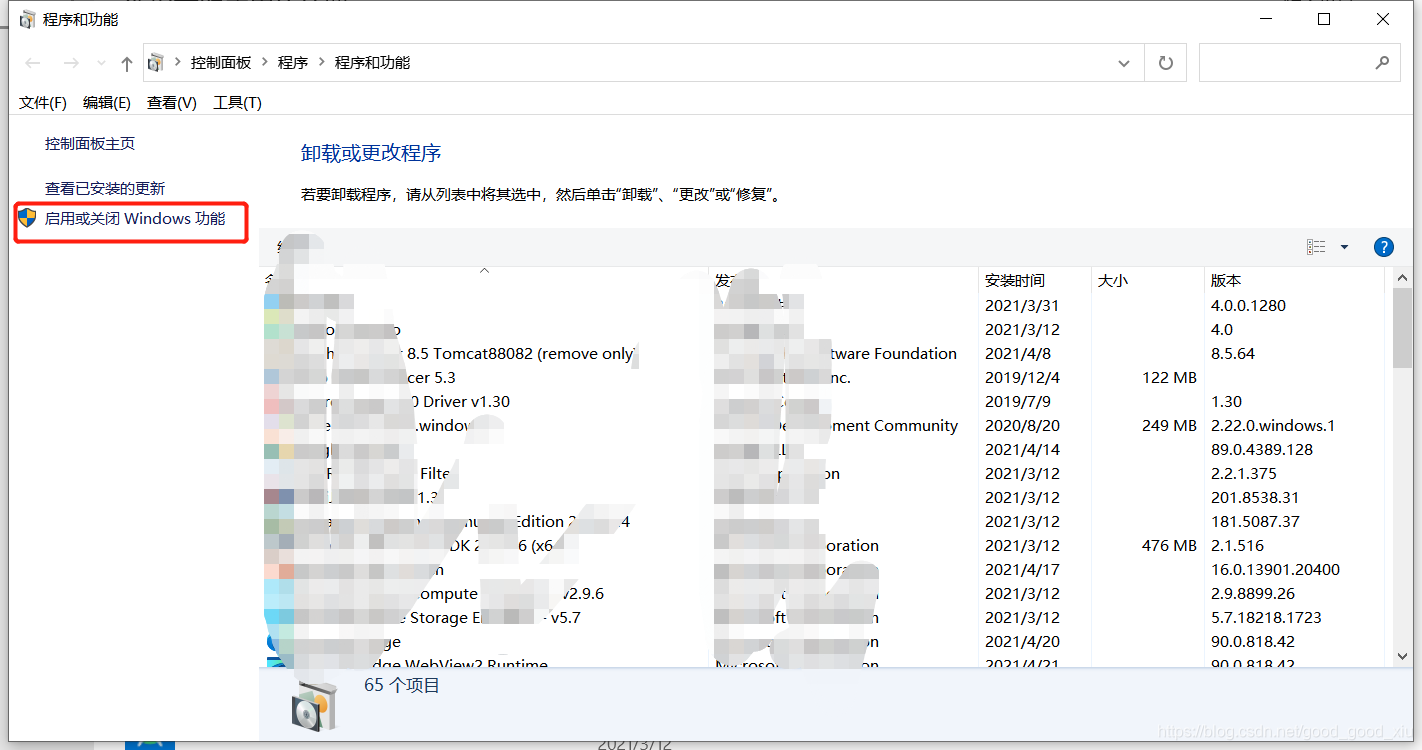Select 程序和功能 in the breadcrumb path
The image size is (1422, 750).
pyautogui.click(x=372, y=63)
